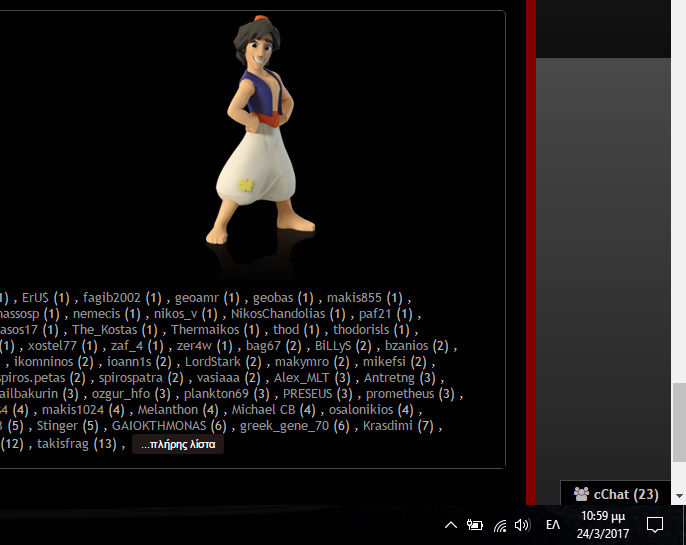Open user makis1024 profile link
The width and height of the screenshot is (686, 545).
(73, 410)
